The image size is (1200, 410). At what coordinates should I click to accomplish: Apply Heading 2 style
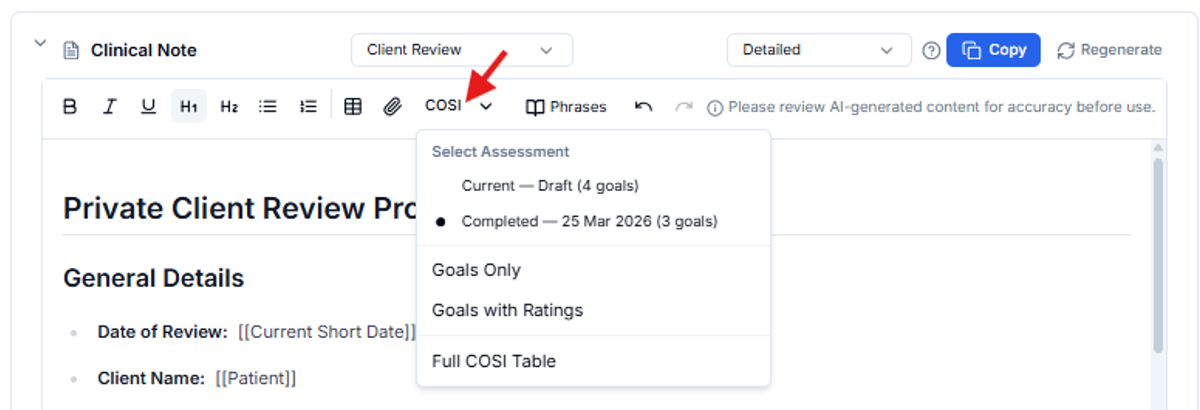229,106
